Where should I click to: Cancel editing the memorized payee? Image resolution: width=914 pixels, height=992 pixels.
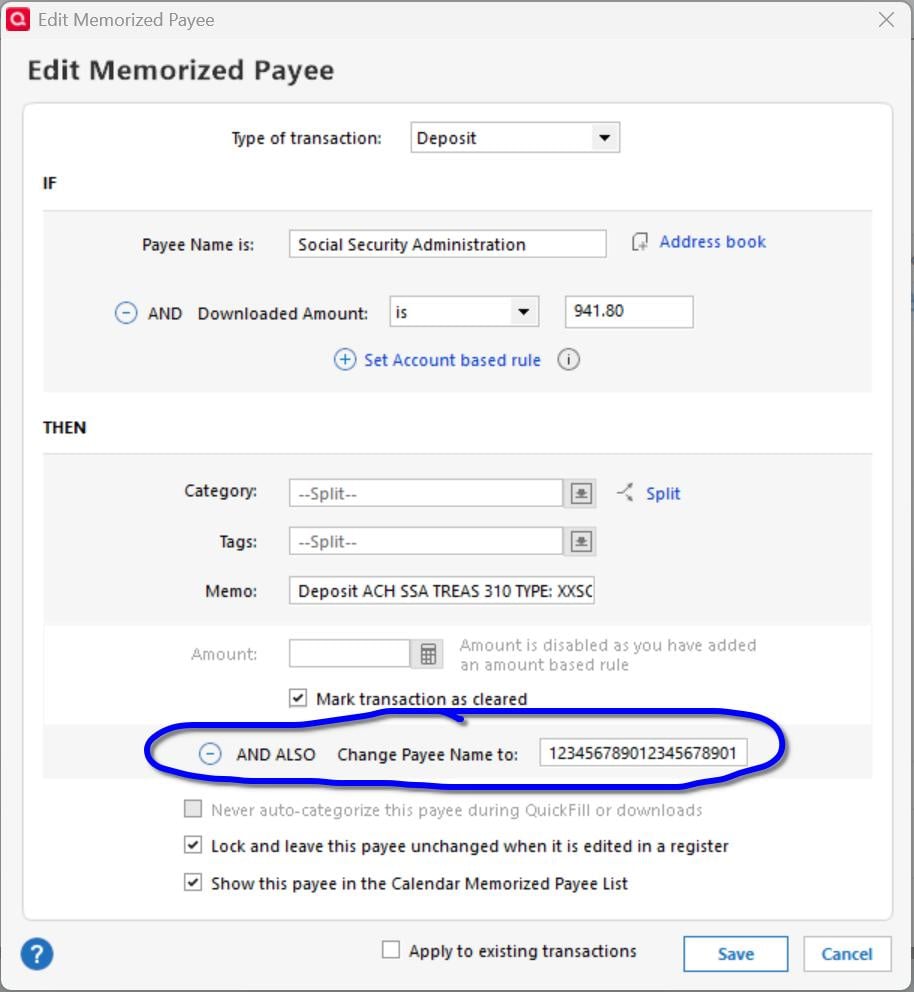[847, 953]
